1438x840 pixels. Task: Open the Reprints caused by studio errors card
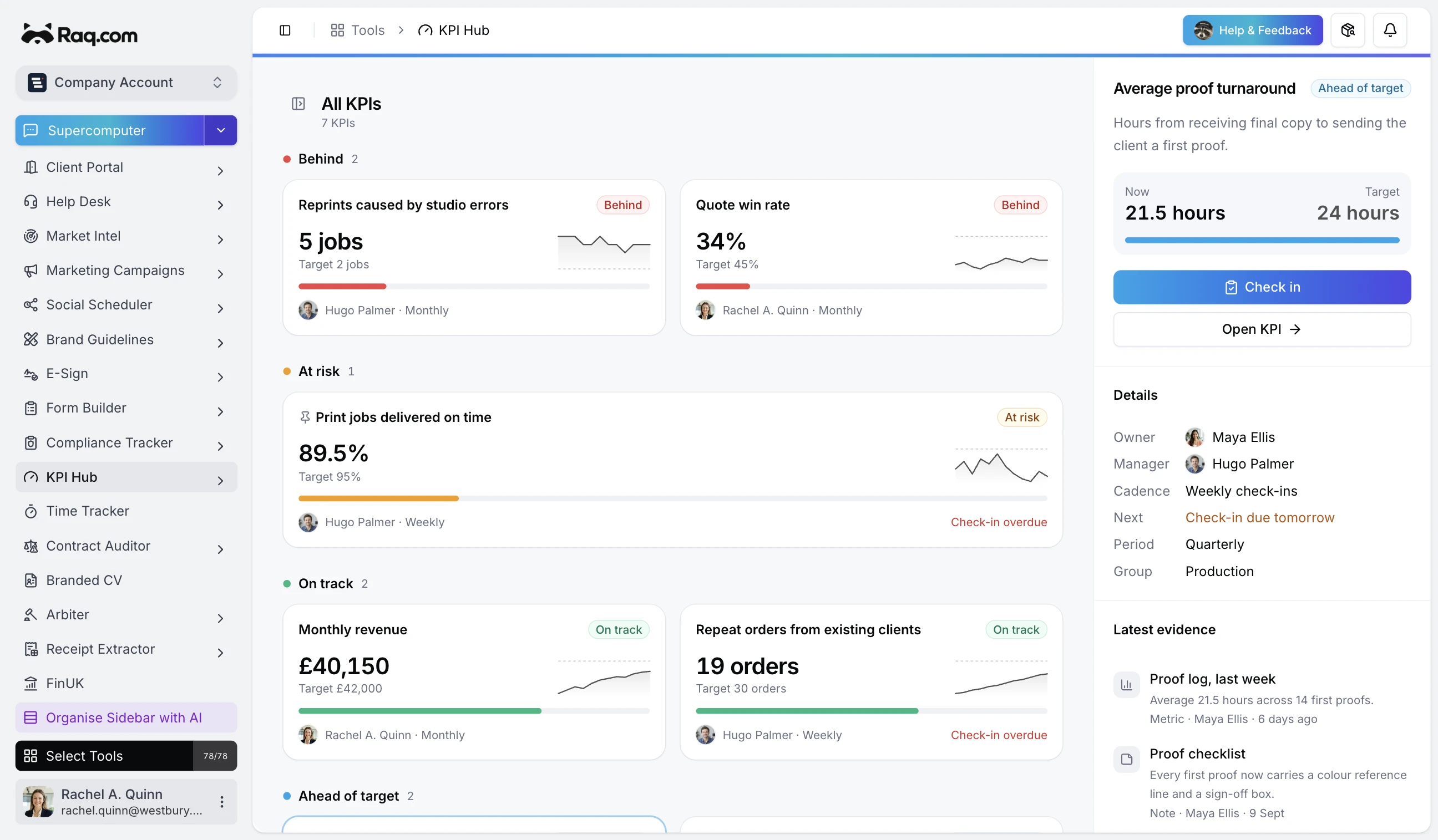tap(474, 257)
